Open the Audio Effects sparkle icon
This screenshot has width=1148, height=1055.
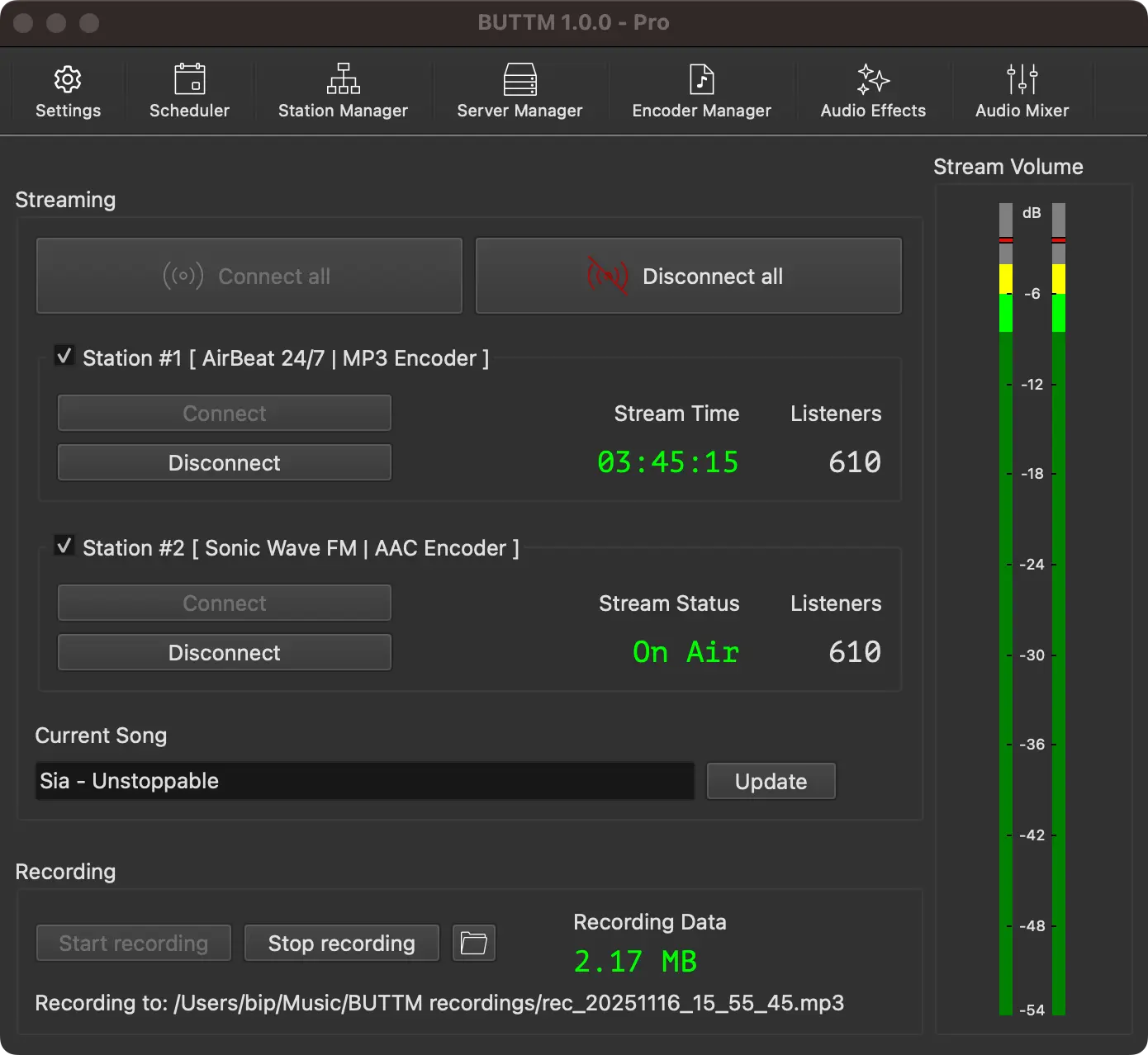tap(873, 80)
